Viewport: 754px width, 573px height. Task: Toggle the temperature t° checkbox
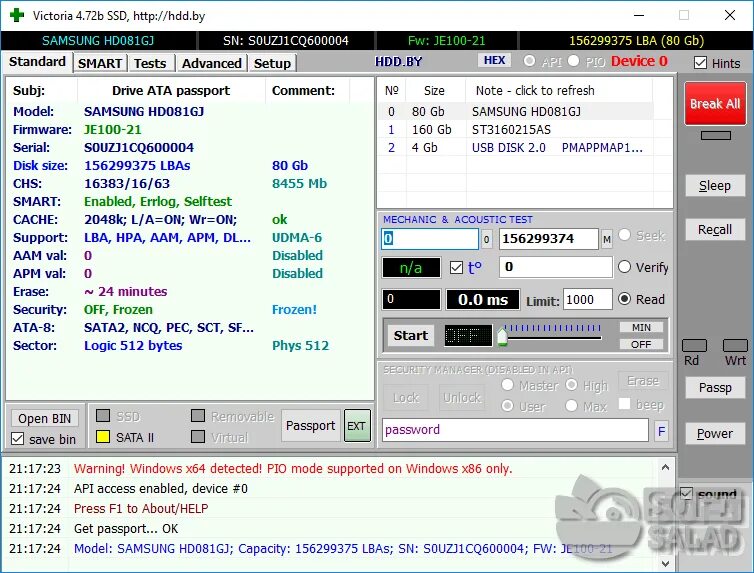tap(456, 267)
